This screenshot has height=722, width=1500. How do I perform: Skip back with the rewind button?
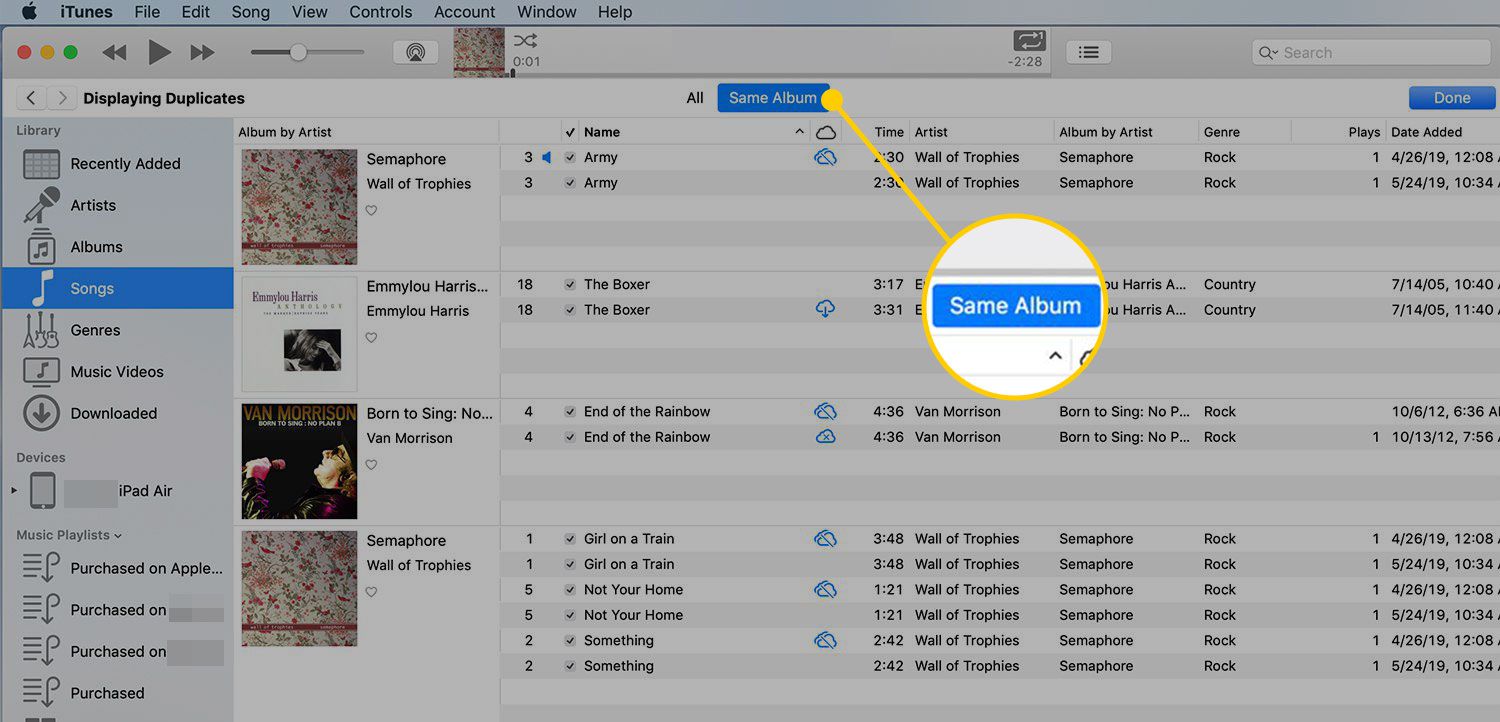[114, 52]
